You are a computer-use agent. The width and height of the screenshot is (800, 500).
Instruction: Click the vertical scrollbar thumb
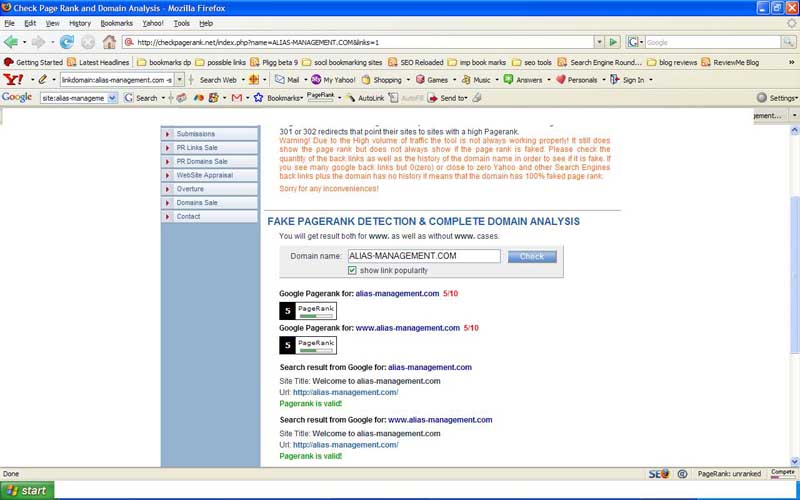pos(795,276)
